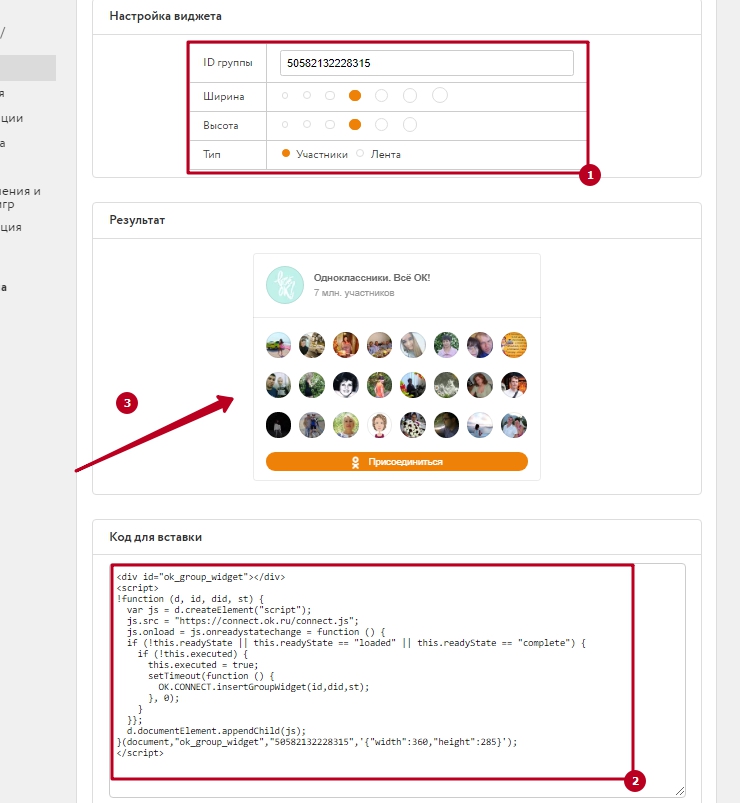Click the dark black avatar in bottom row
Viewport: 740px width, 803px height.
pos(279,425)
